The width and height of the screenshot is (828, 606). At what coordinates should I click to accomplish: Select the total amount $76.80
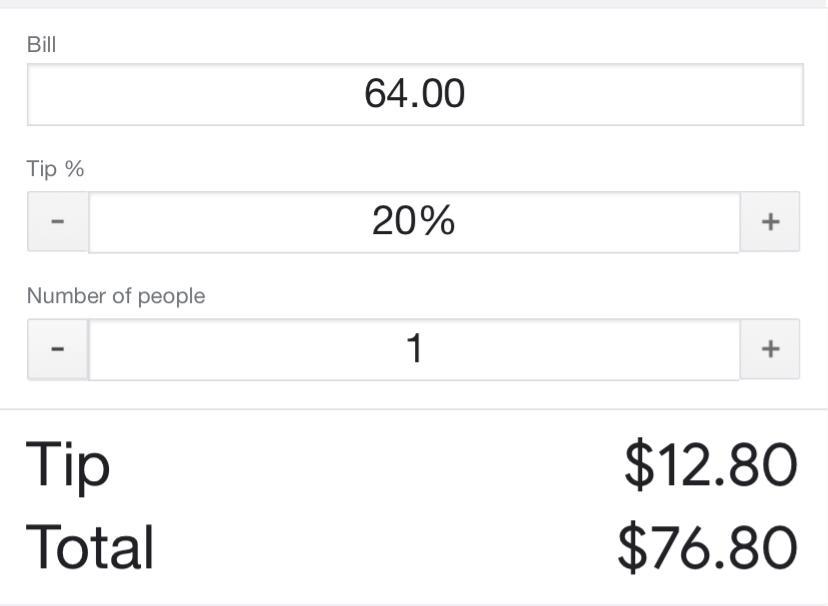pos(707,546)
